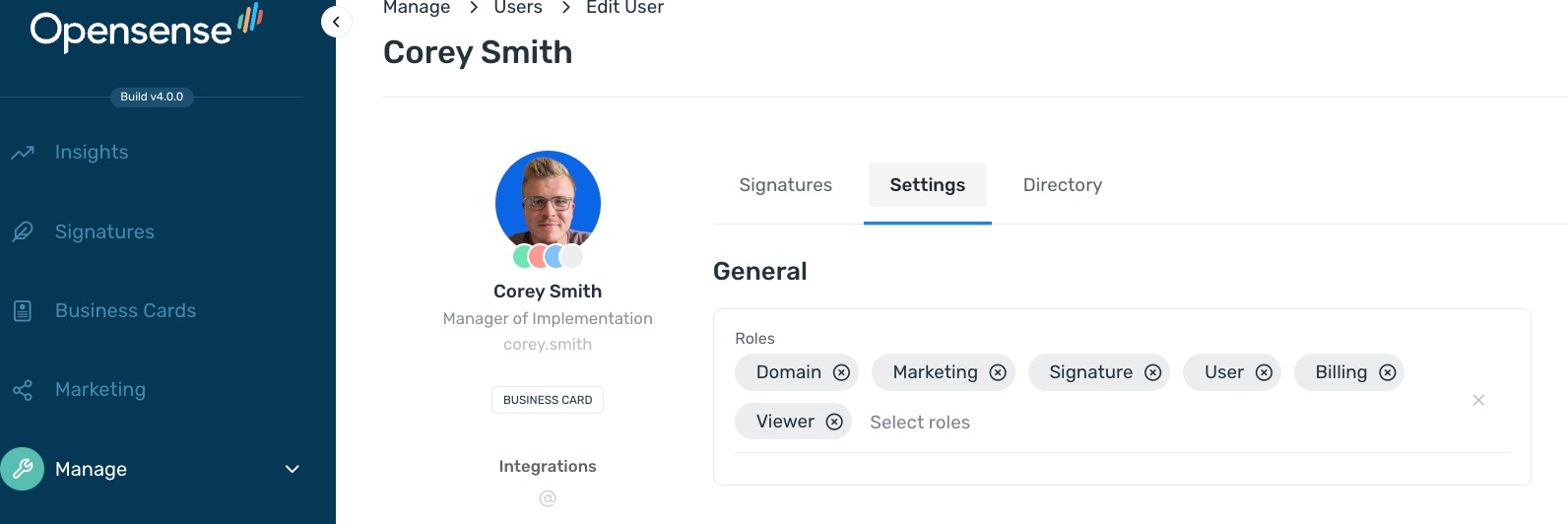Remove the Billing role
Screen dimensions: 1568x524
[1388, 372]
